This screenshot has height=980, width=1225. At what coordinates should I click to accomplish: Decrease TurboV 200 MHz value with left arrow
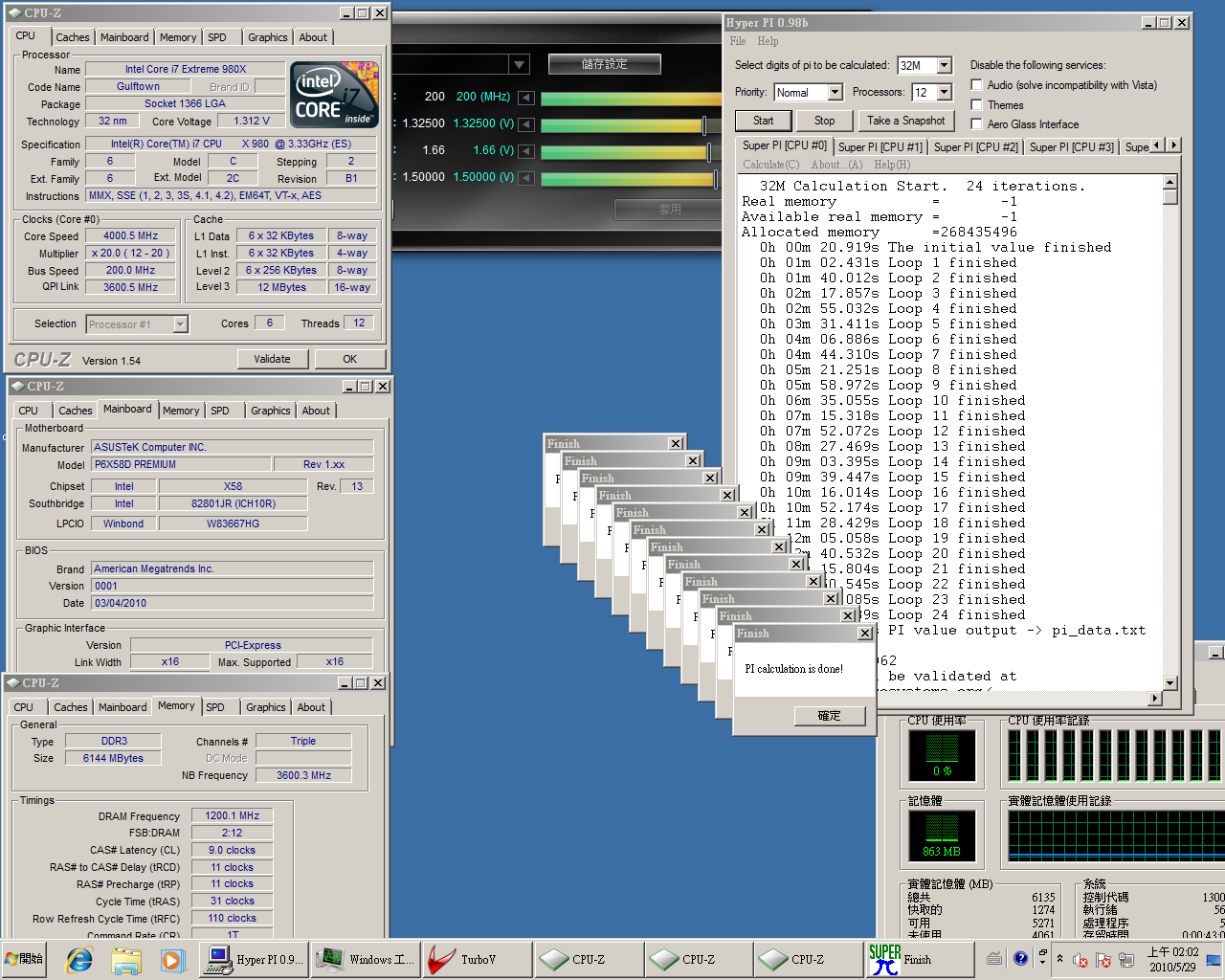[525, 97]
